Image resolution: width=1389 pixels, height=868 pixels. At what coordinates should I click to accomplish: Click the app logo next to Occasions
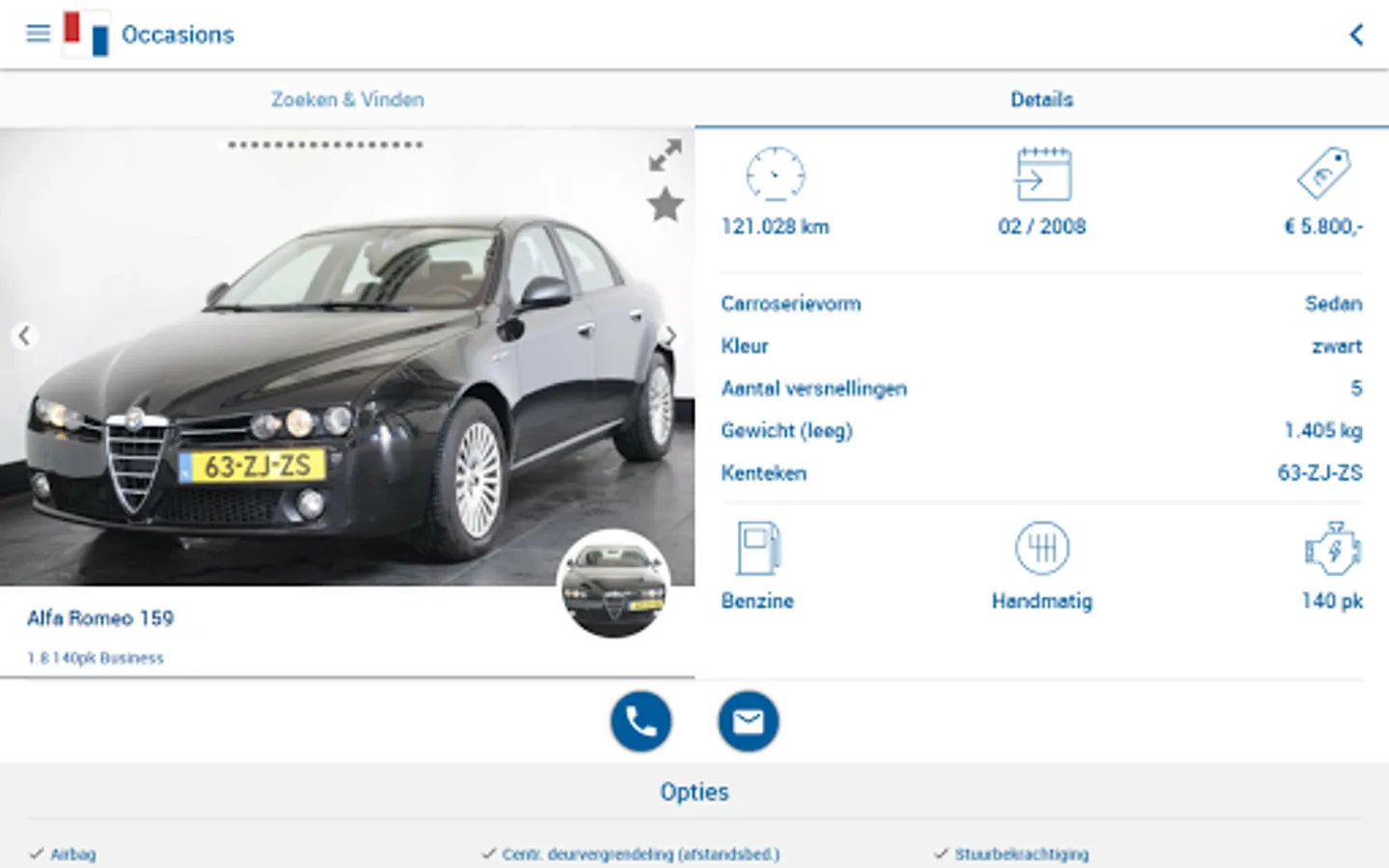[x=86, y=35]
